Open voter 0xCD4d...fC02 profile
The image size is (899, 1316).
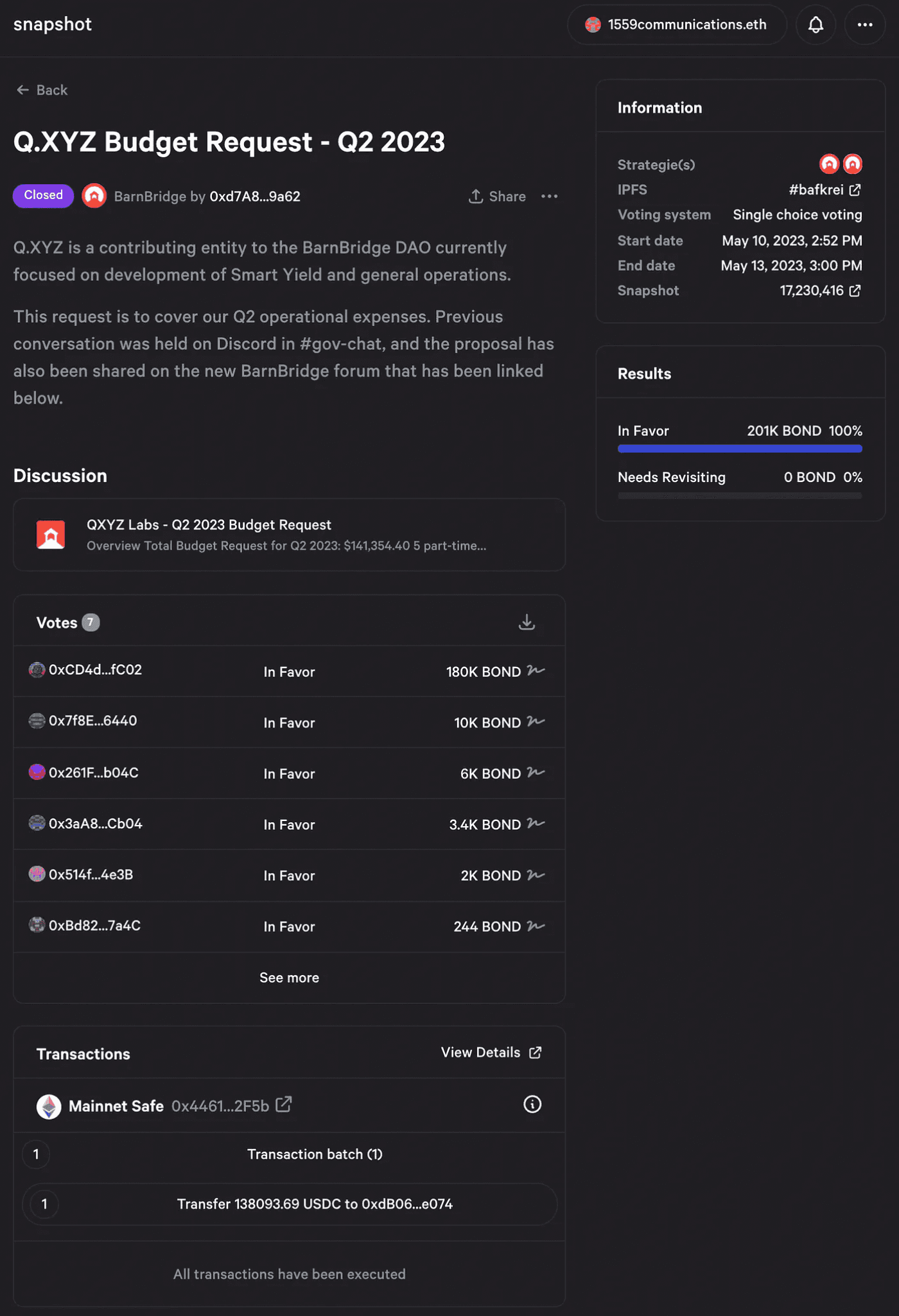[95, 670]
